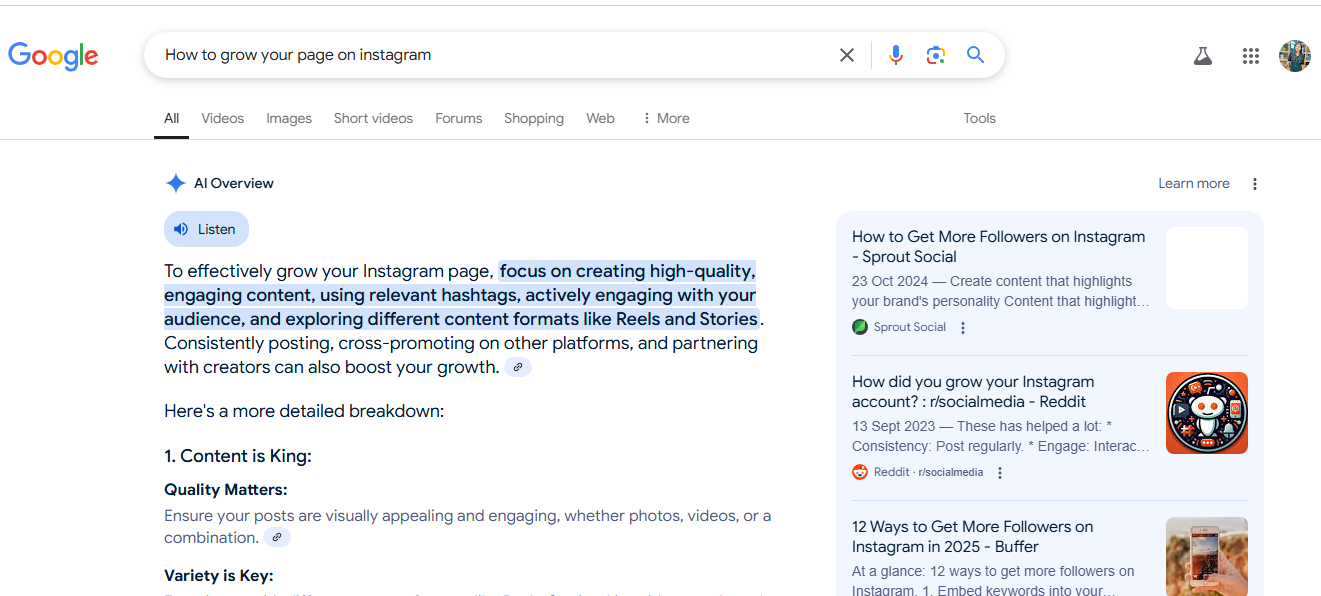1321x596 pixels.
Task: Click the '1. Content is King:' heading
Action: (x=238, y=456)
